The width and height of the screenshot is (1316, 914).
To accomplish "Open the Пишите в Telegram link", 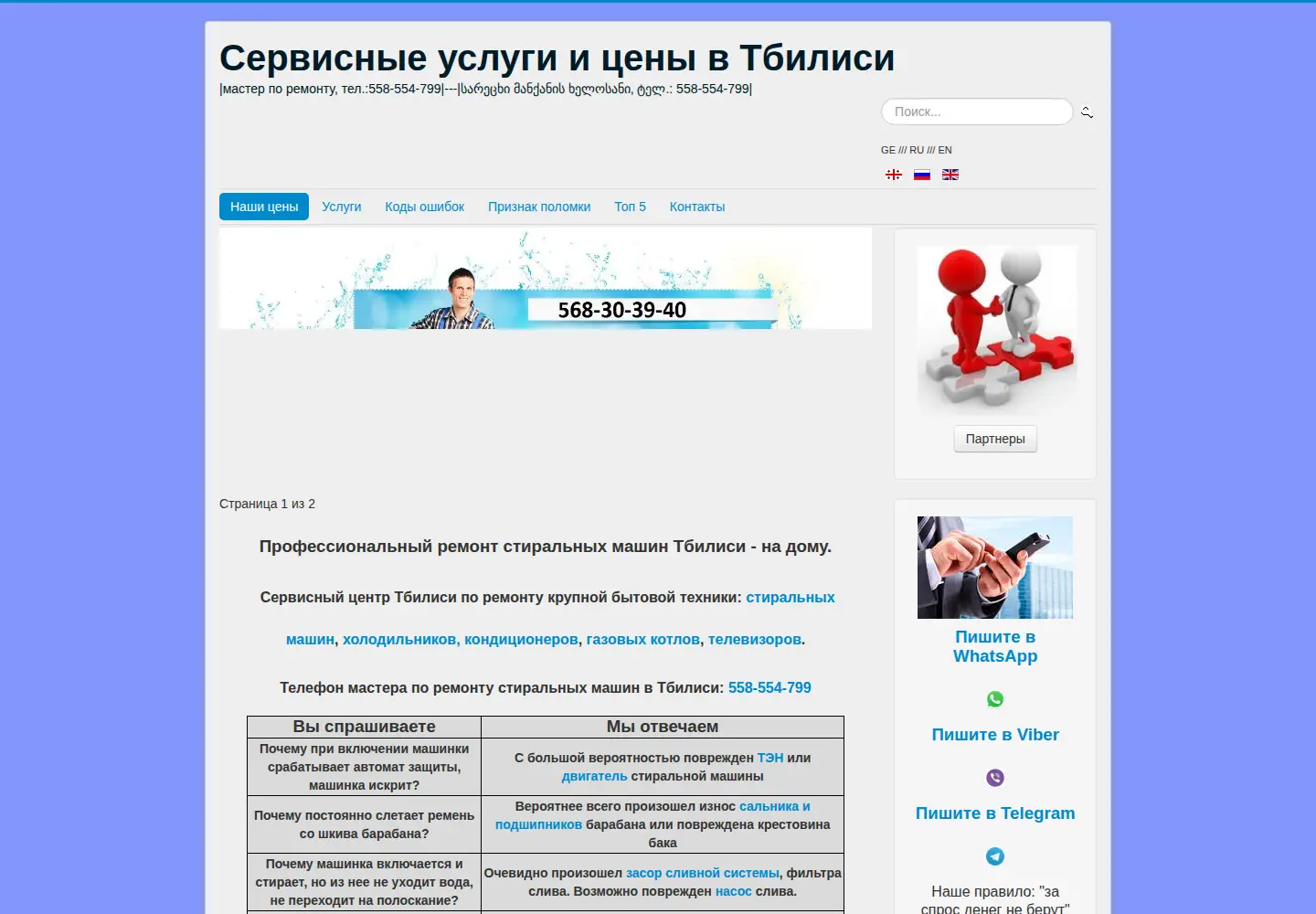I will coord(995,813).
